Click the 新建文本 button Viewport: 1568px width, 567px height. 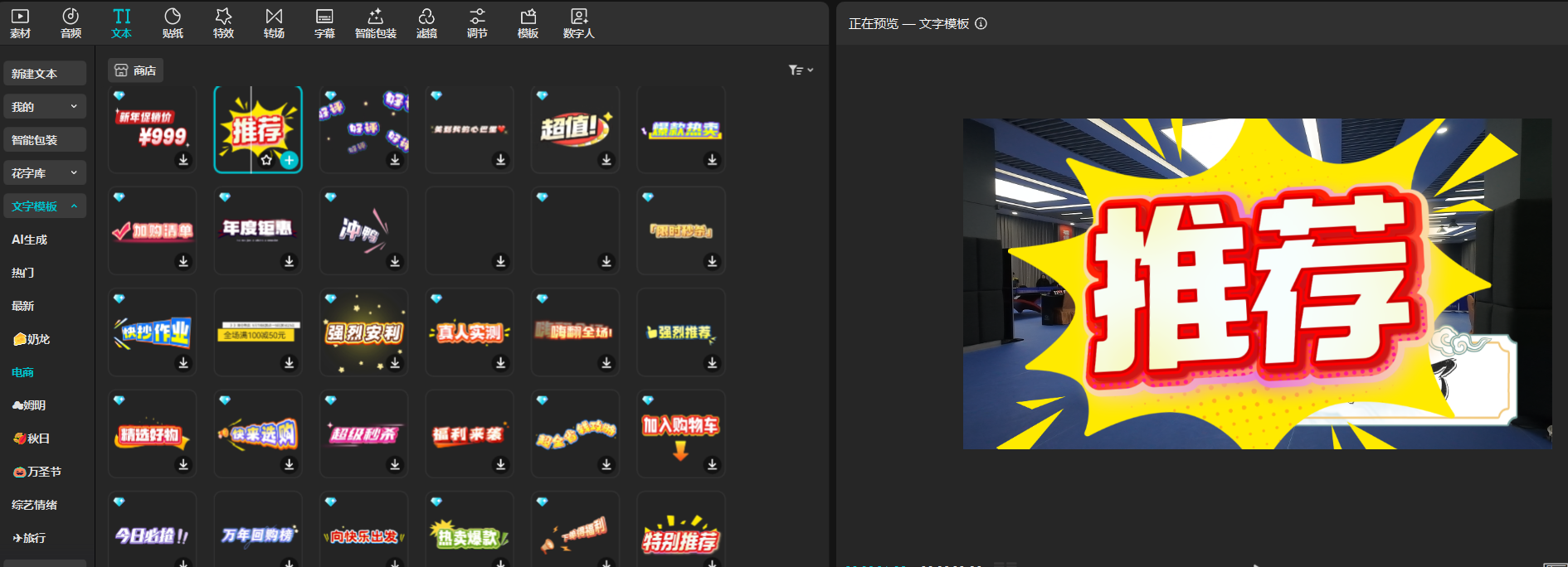45,74
